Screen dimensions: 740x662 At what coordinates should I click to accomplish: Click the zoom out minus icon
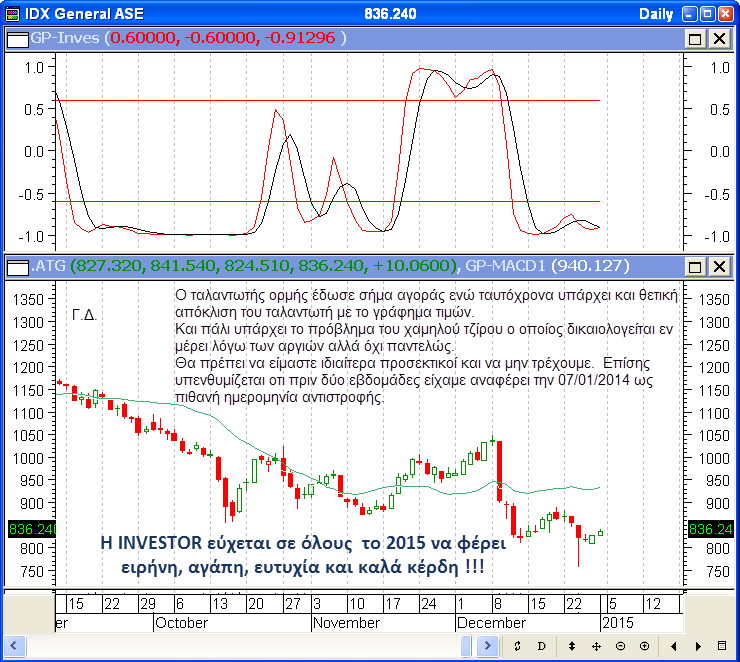pyautogui.click(x=620, y=646)
